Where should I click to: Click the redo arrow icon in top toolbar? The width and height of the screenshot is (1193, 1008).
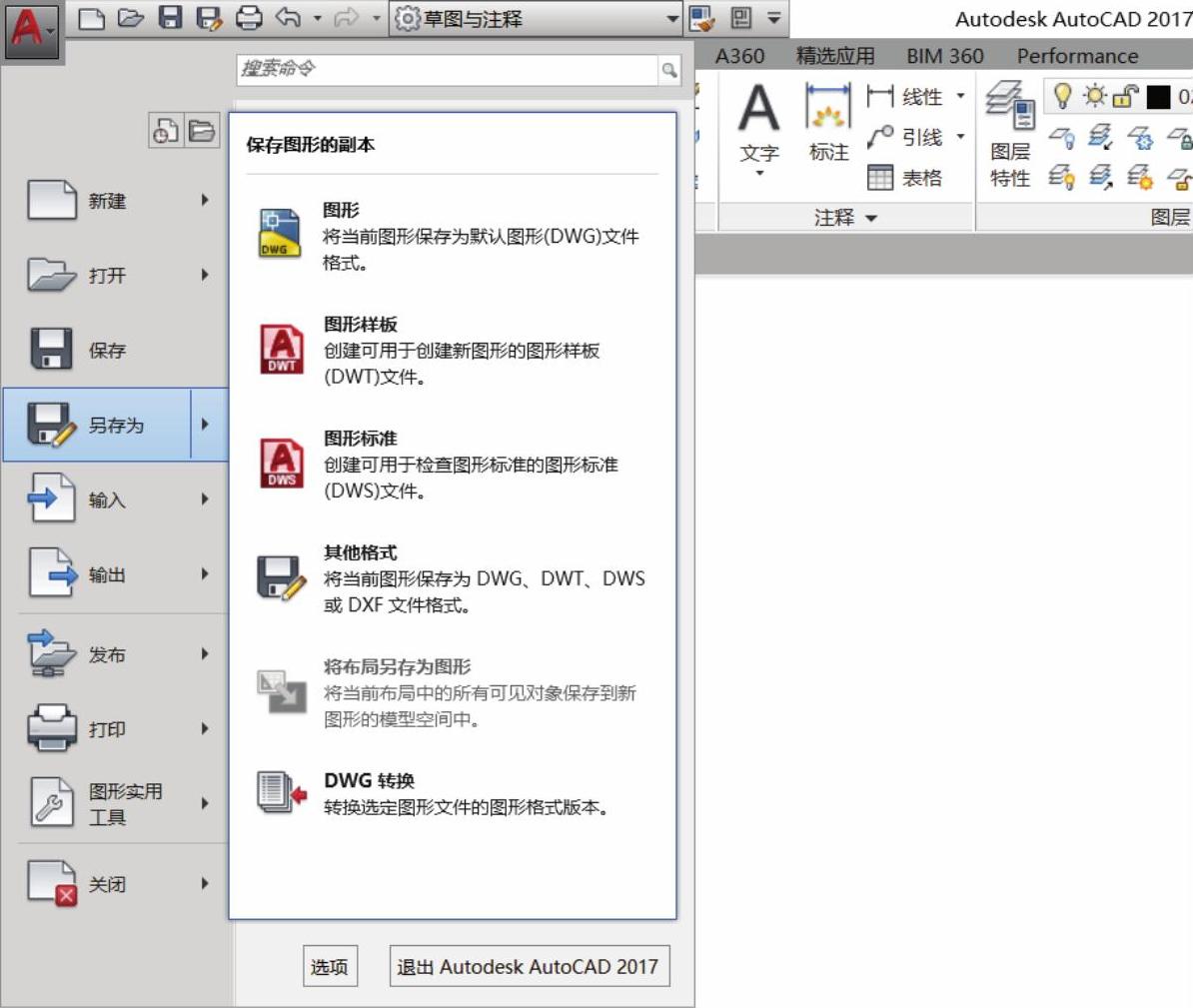[346, 18]
